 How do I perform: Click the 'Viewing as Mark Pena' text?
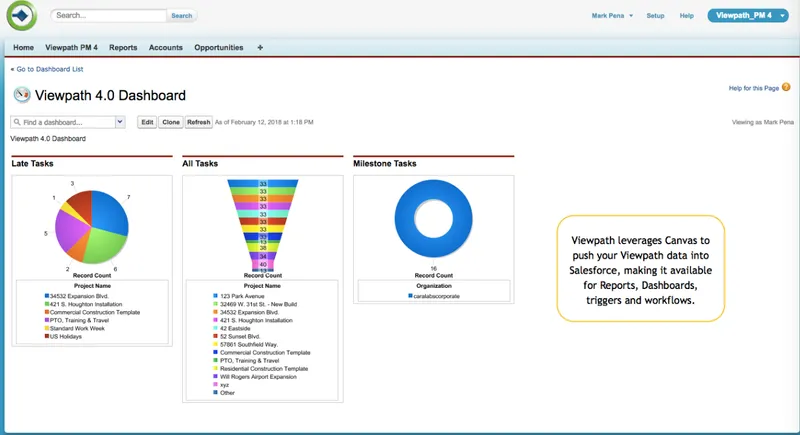click(x=763, y=122)
